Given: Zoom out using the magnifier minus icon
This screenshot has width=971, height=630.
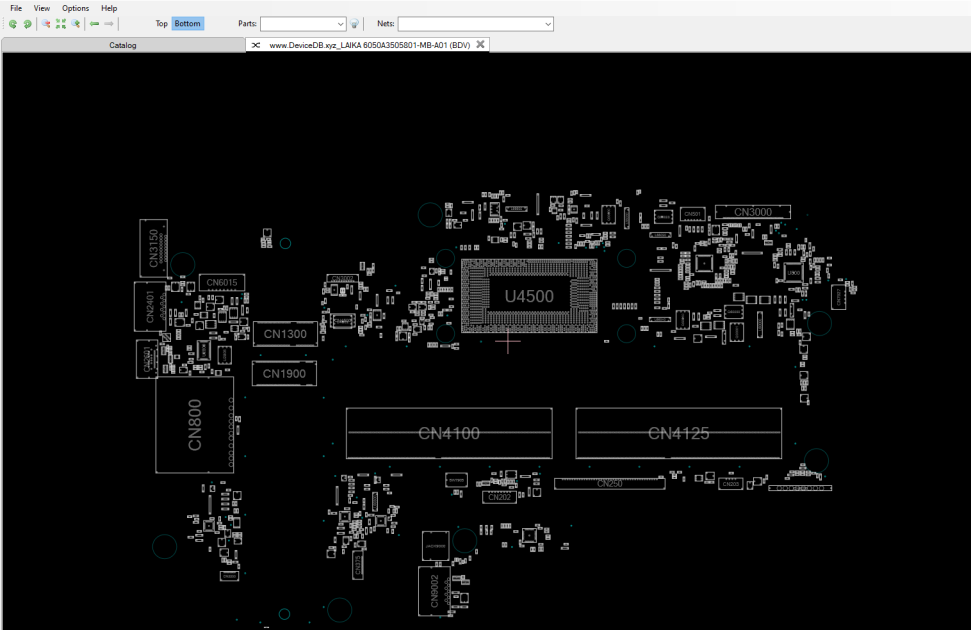Looking at the screenshot, I should click(x=46, y=24).
